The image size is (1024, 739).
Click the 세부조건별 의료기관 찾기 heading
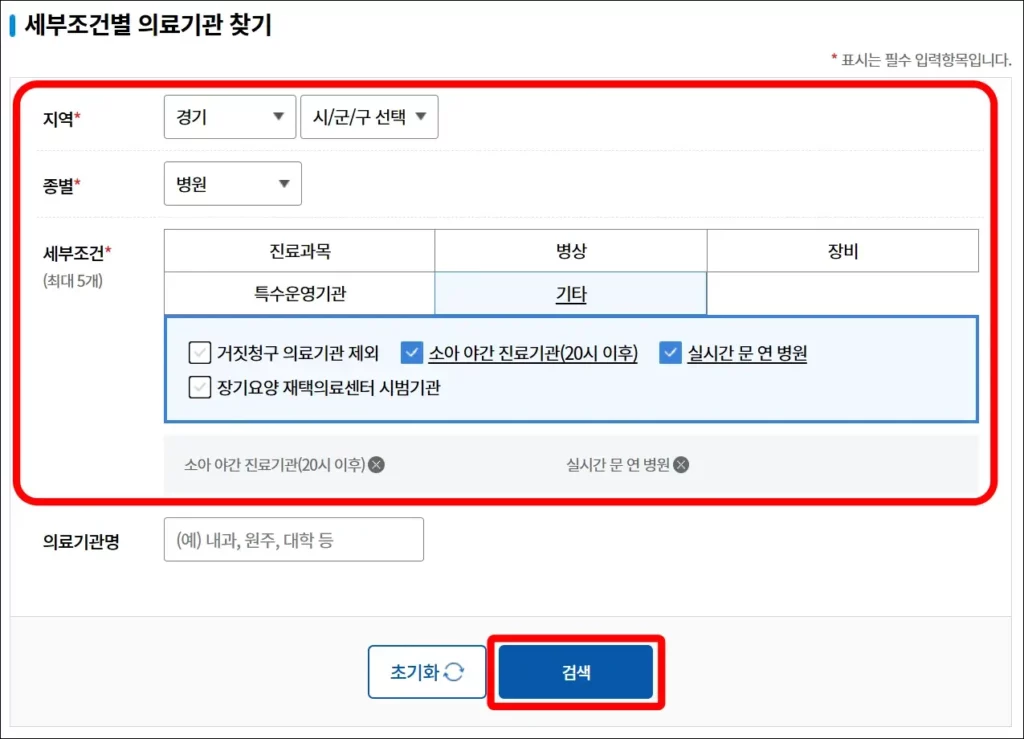pos(148,25)
